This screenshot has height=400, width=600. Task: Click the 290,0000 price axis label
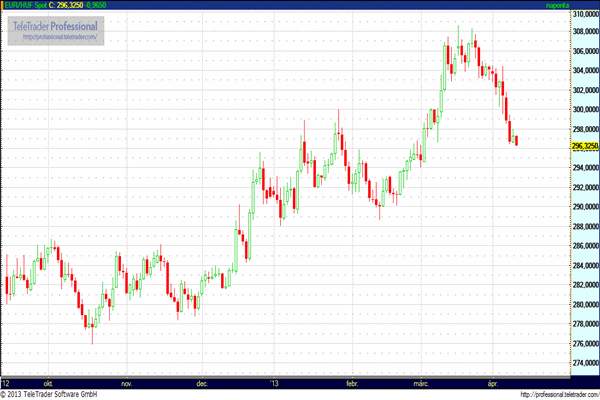point(584,207)
